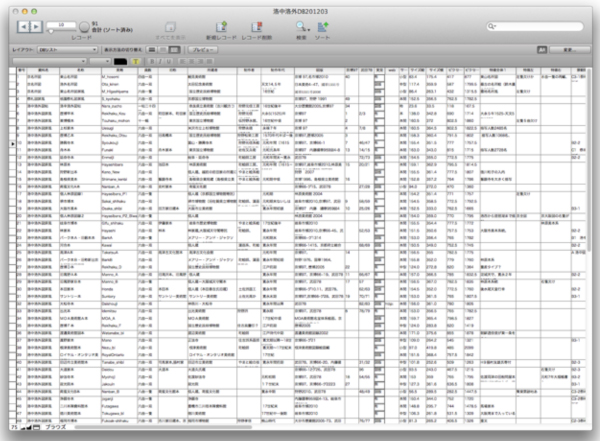This screenshot has height=441, width=600.
Task: Select the M_Higashiyama cell
Action: coord(119,91)
